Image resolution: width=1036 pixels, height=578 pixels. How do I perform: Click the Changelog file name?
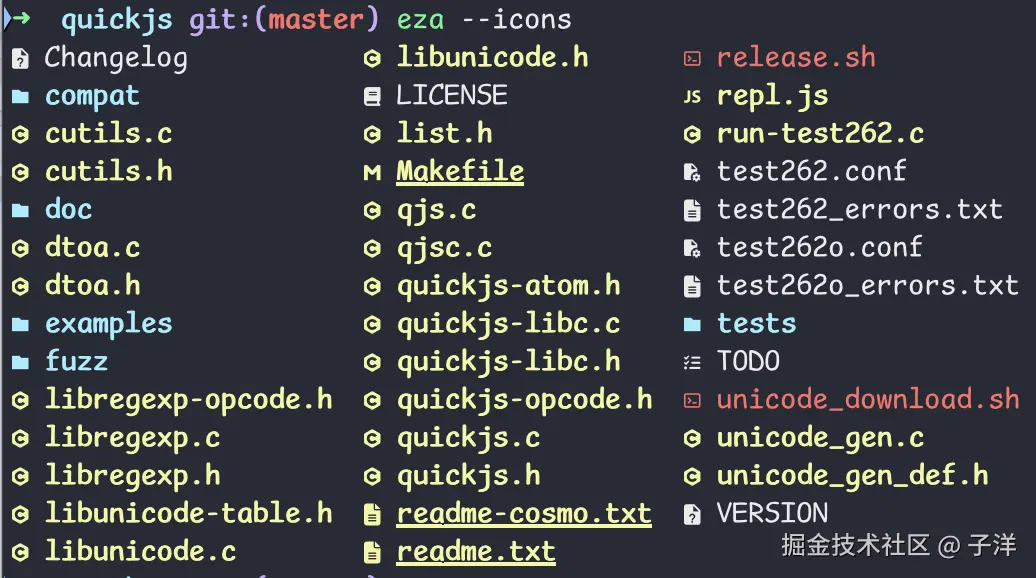(116, 58)
